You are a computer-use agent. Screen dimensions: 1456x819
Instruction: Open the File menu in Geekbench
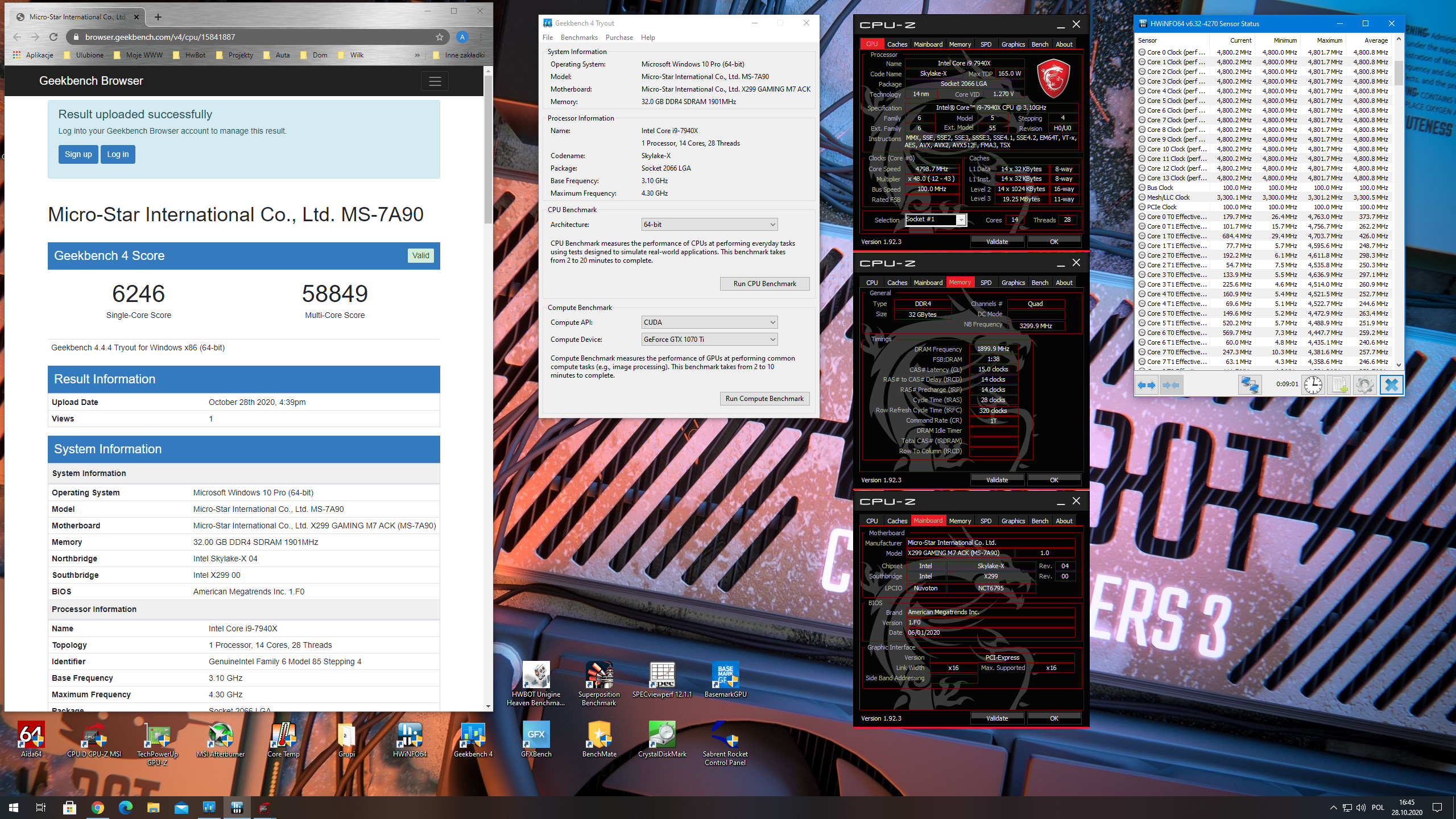pos(548,38)
